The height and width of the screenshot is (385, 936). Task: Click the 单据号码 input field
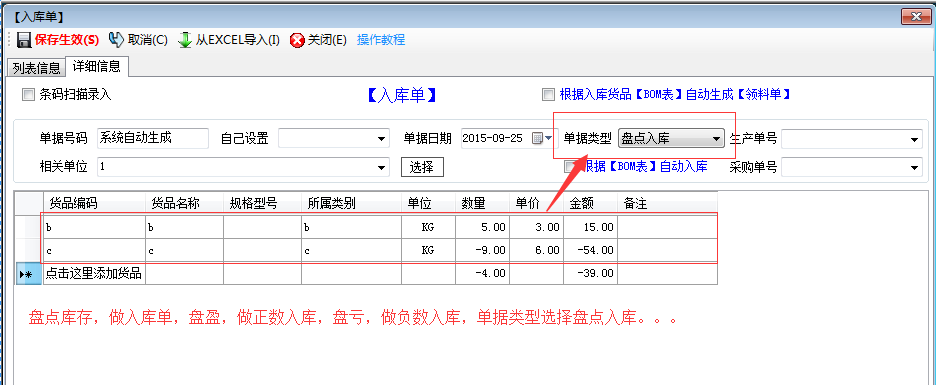[153, 138]
